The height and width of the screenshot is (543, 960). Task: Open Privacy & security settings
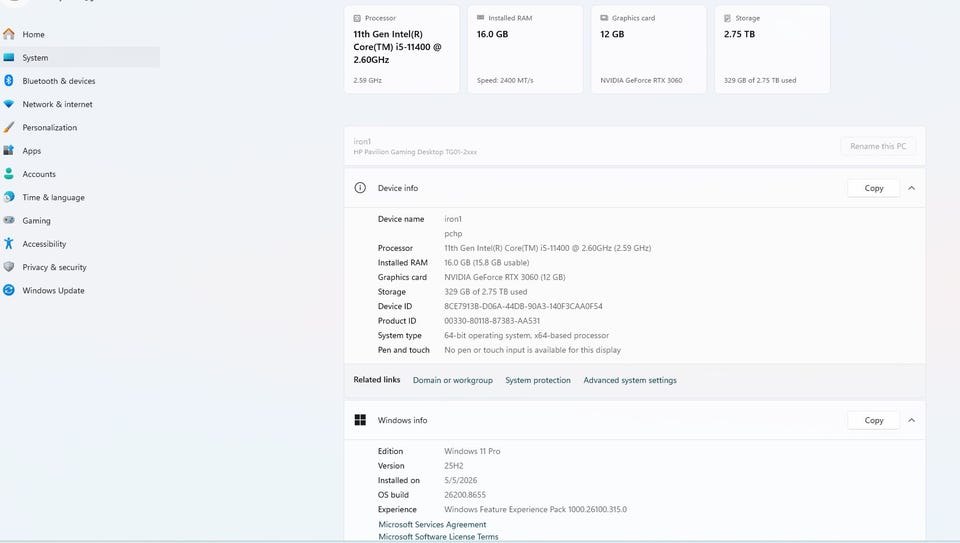pyautogui.click(x=80, y=267)
